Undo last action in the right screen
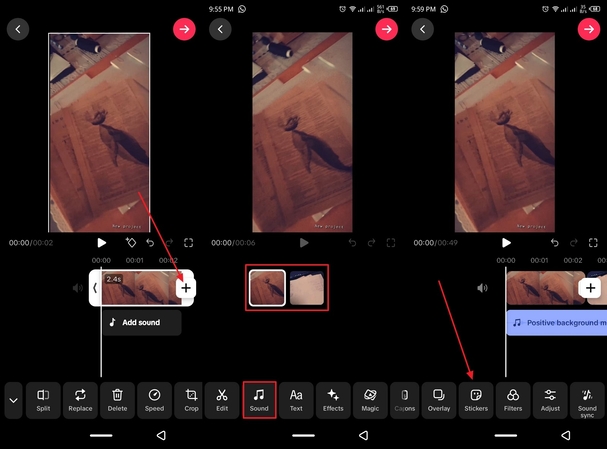607x449 pixels. point(554,243)
